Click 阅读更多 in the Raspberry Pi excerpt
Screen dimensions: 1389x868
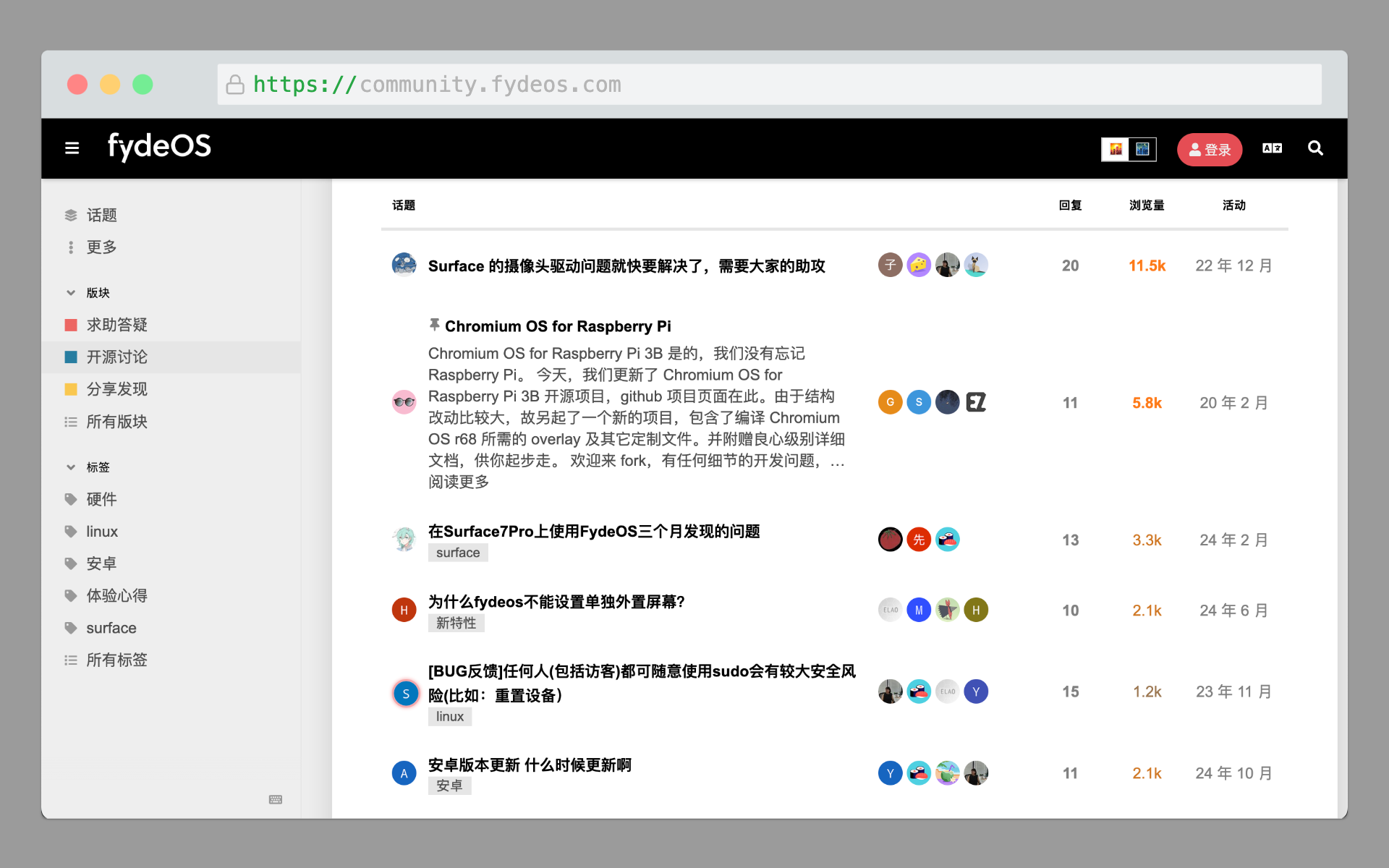click(459, 482)
